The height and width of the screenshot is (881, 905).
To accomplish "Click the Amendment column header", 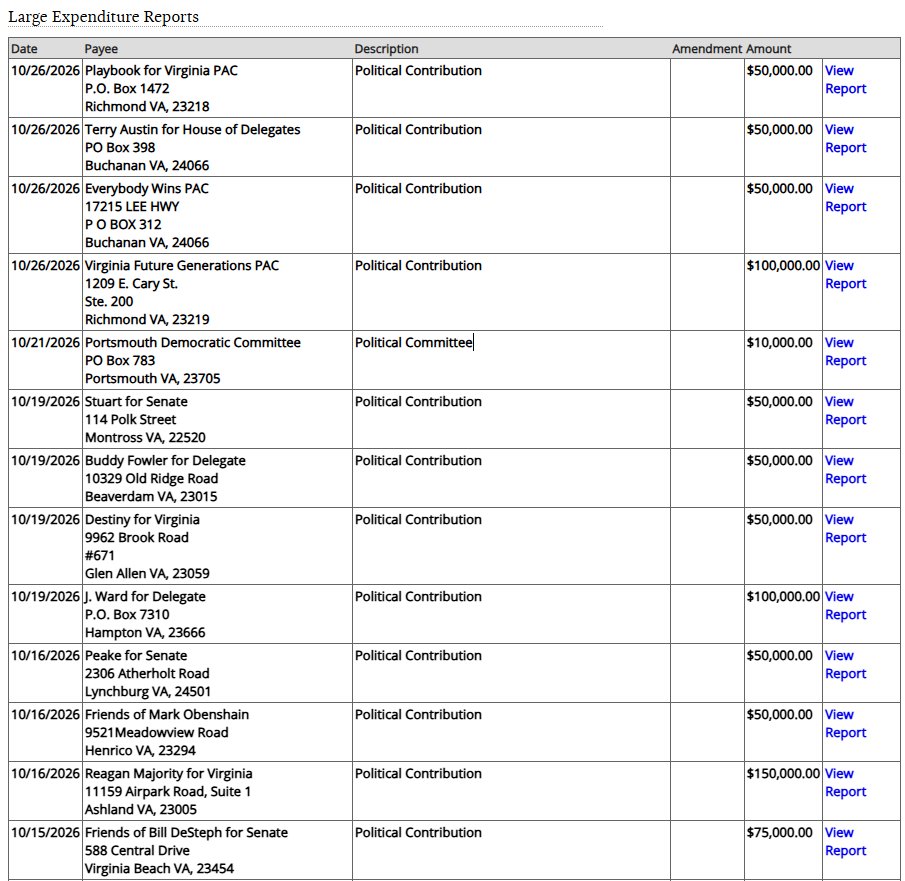I will point(707,49).
